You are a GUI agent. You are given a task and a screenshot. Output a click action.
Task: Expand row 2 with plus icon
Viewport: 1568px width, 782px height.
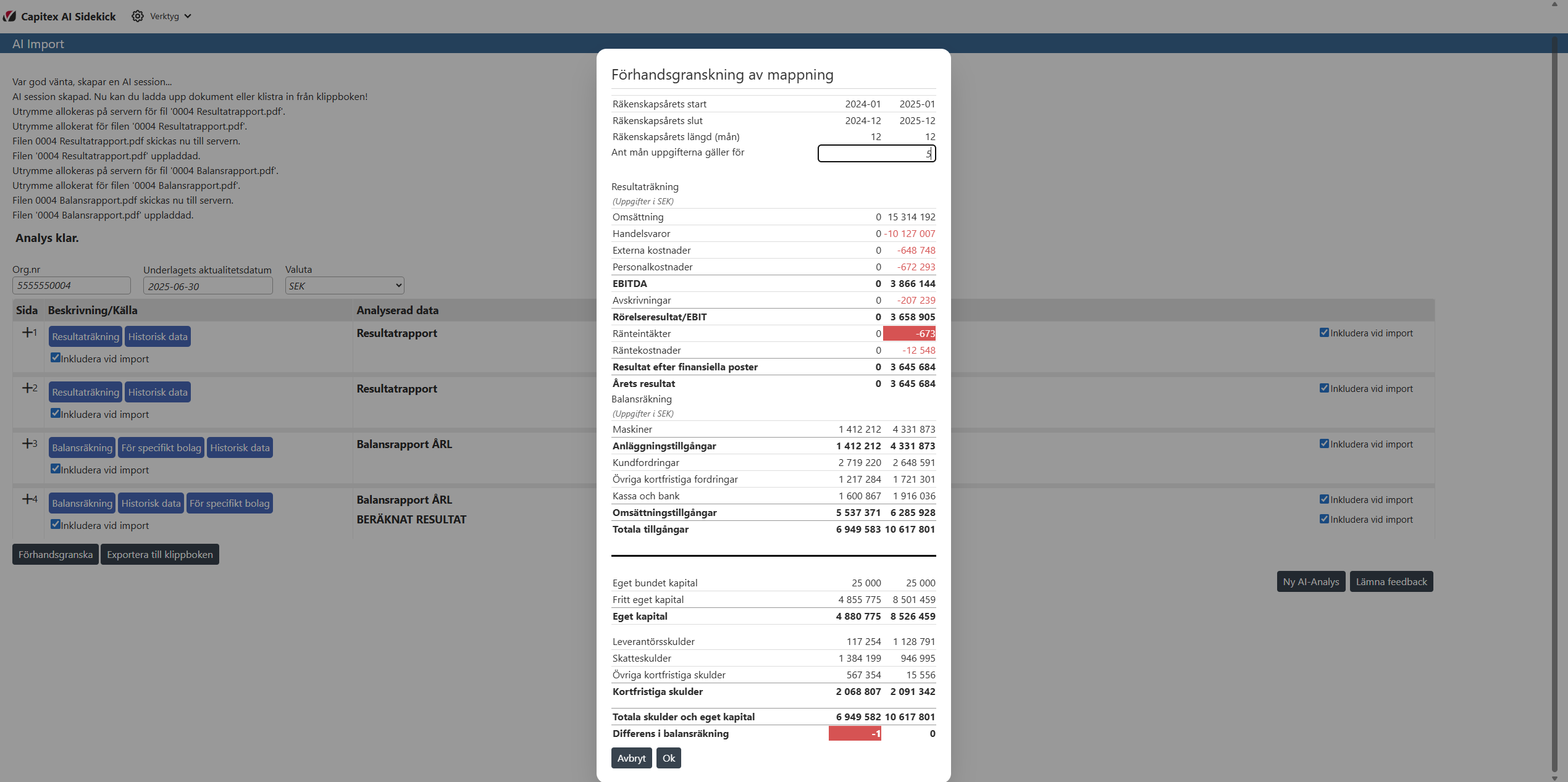(28, 388)
